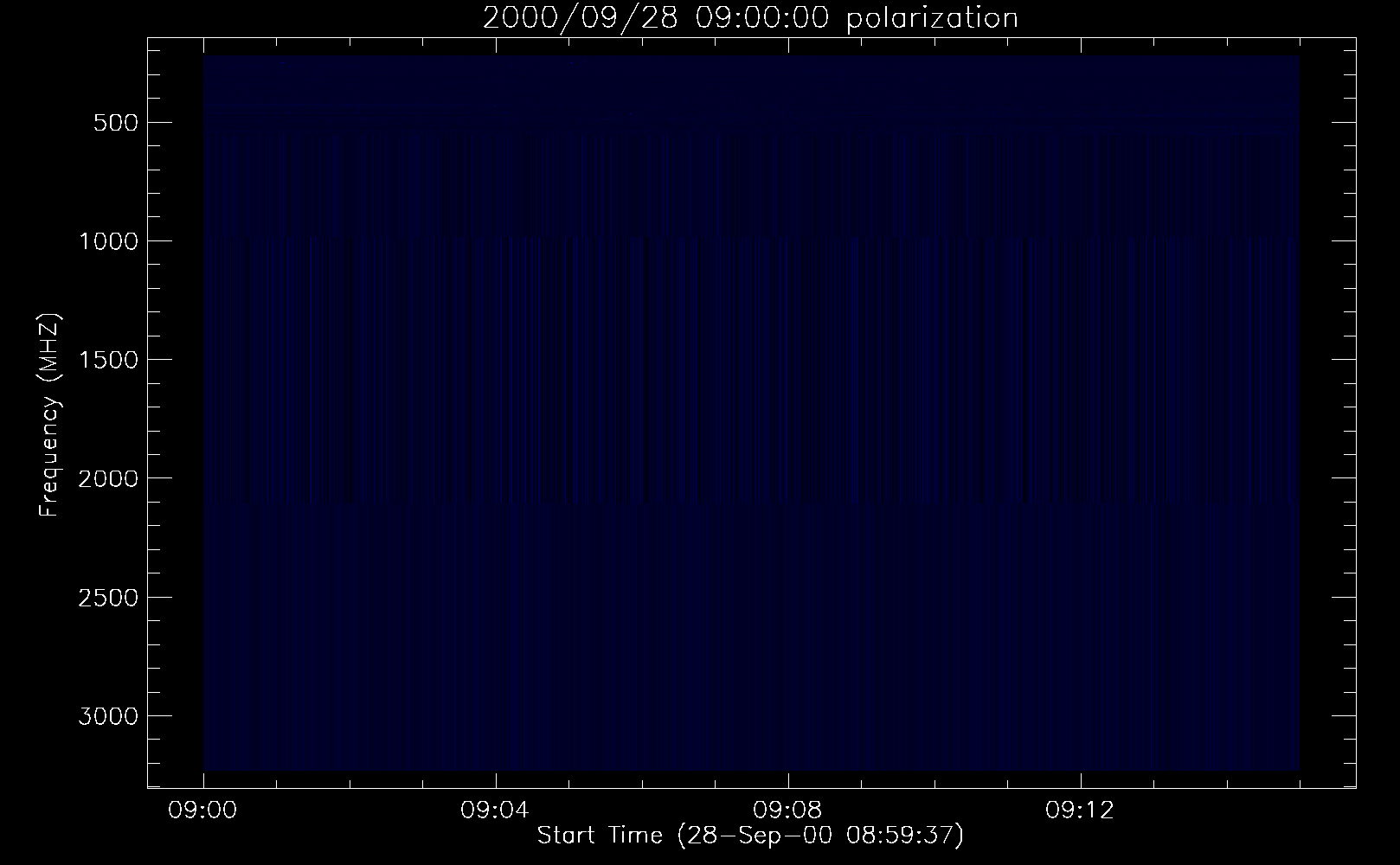Click the 09:08 time tick label
This screenshot has width=1400, height=865.
click(x=788, y=811)
